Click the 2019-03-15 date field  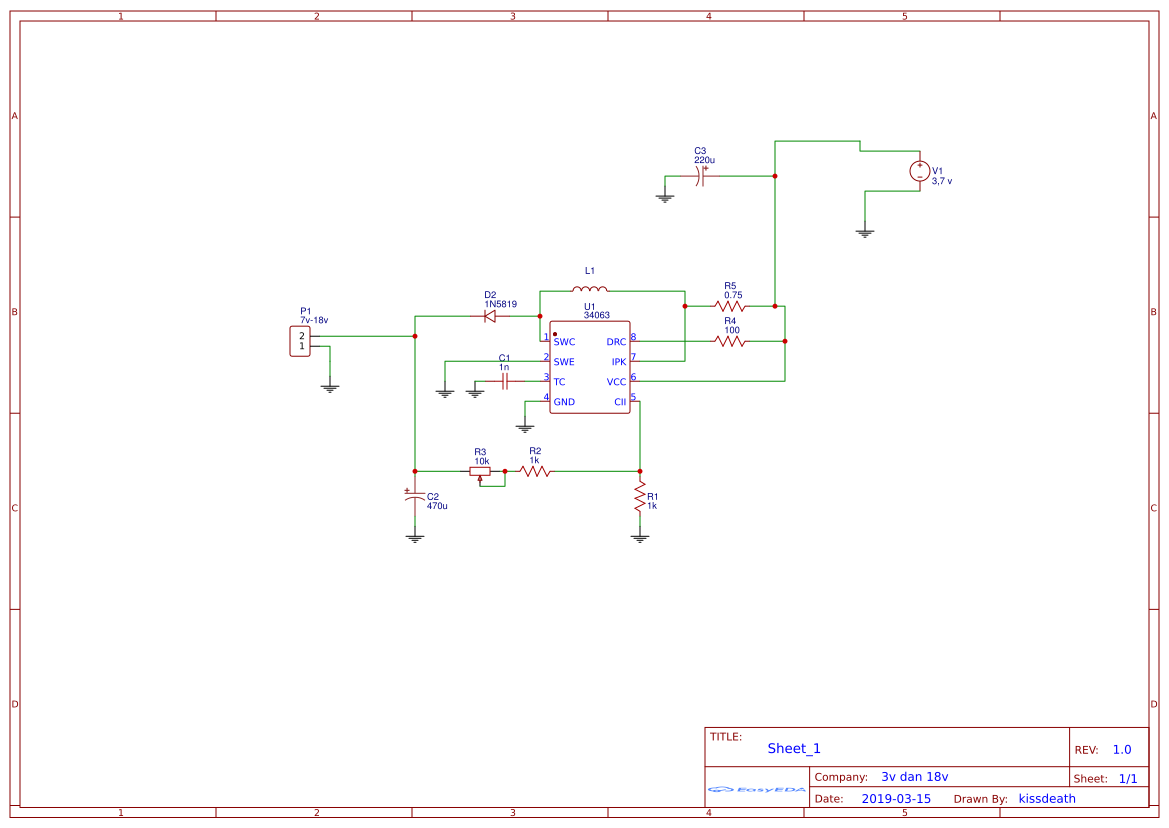[897, 798]
